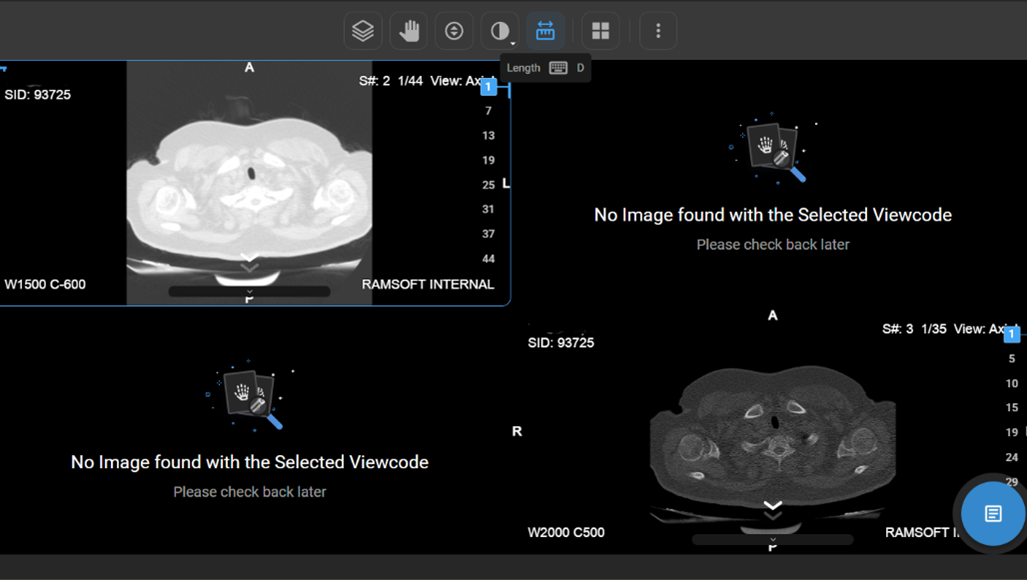Click the keyboard shortcut icon in Length tooltip
The width and height of the screenshot is (1027, 580).
click(x=558, y=68)
